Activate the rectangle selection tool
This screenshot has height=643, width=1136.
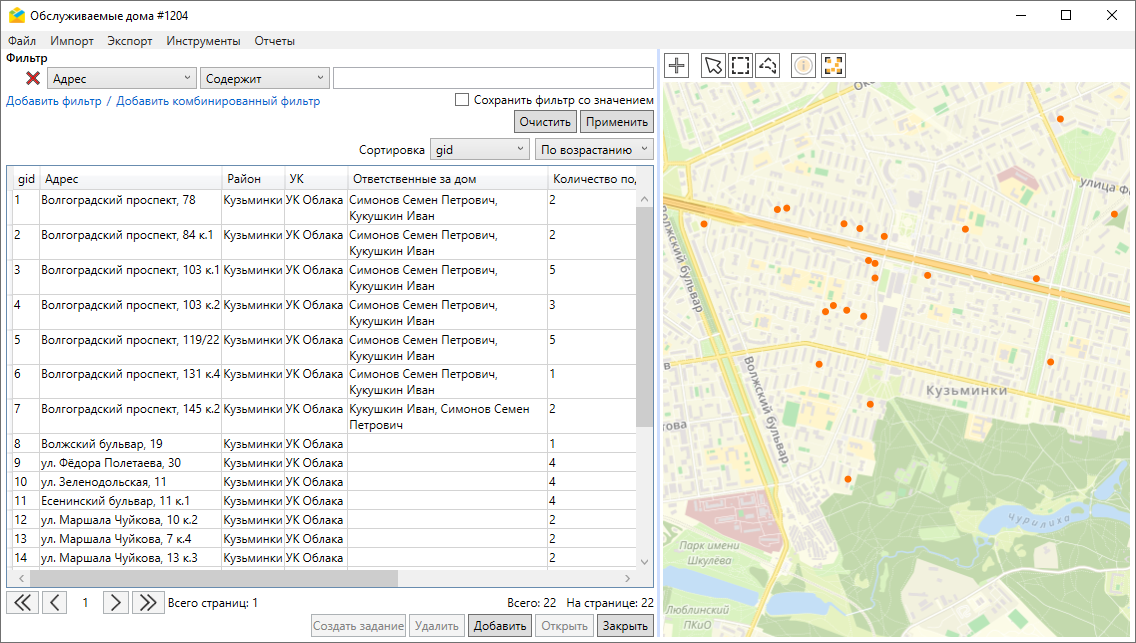coord(740,66)
